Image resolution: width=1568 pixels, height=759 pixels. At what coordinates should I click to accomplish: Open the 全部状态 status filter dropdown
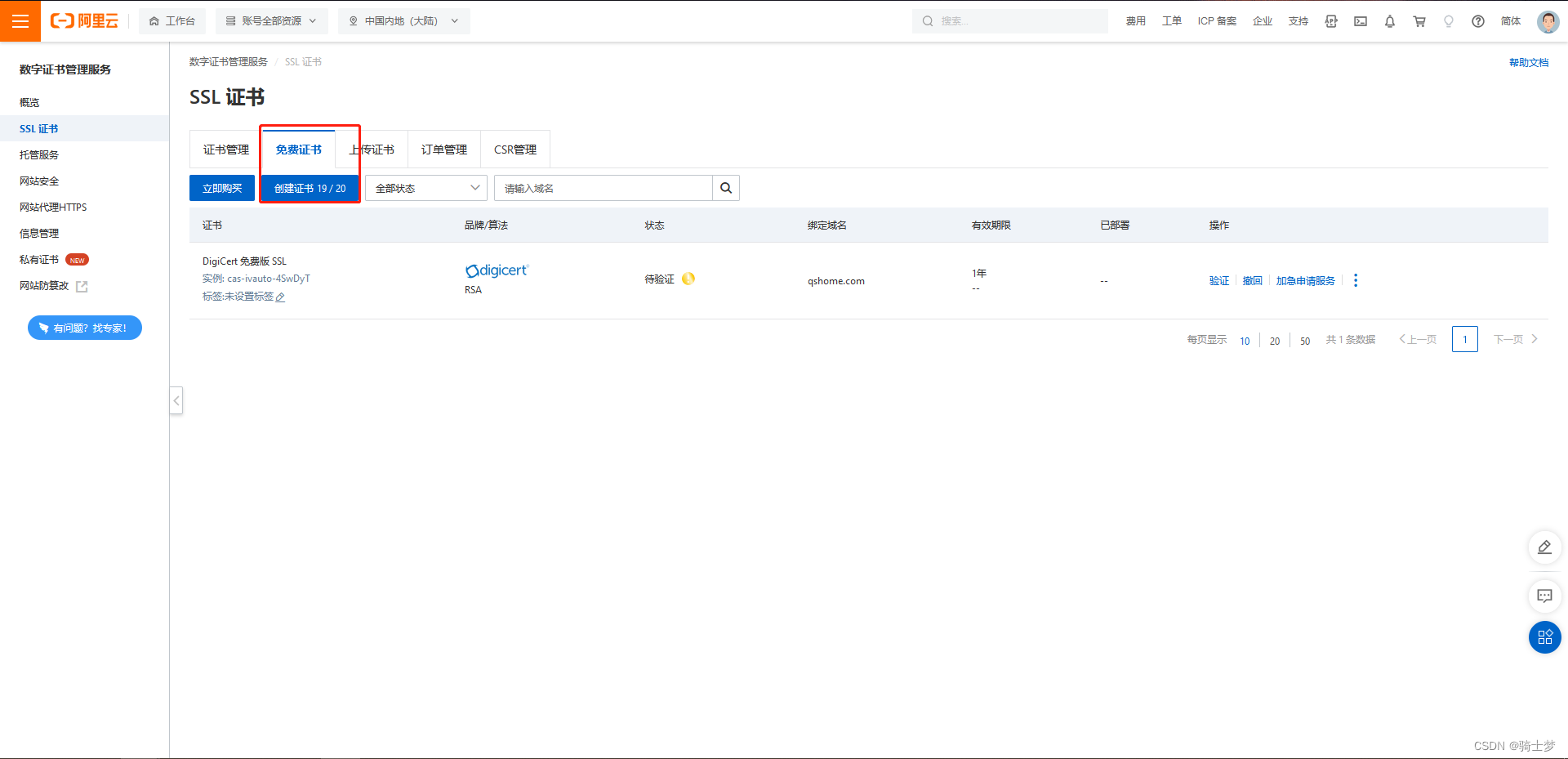[x=425, y=188]
